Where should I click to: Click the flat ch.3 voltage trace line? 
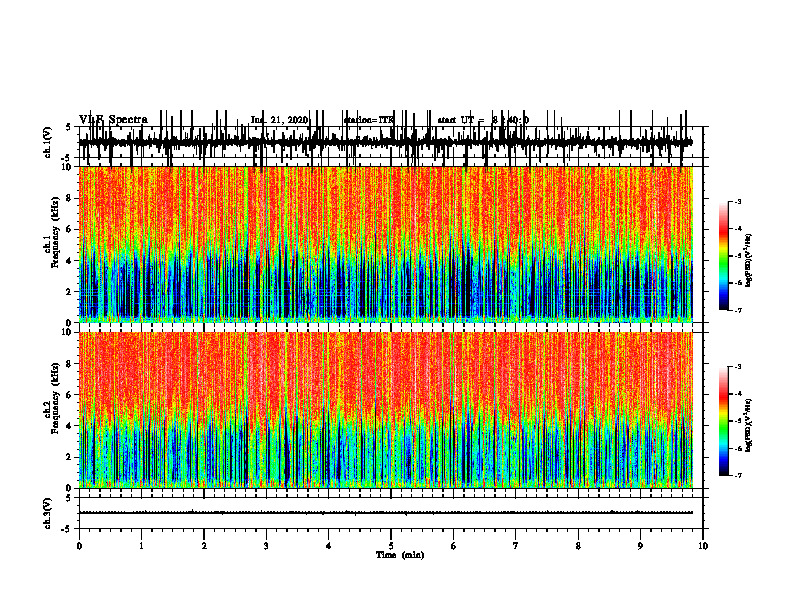[x=385, y=513]
